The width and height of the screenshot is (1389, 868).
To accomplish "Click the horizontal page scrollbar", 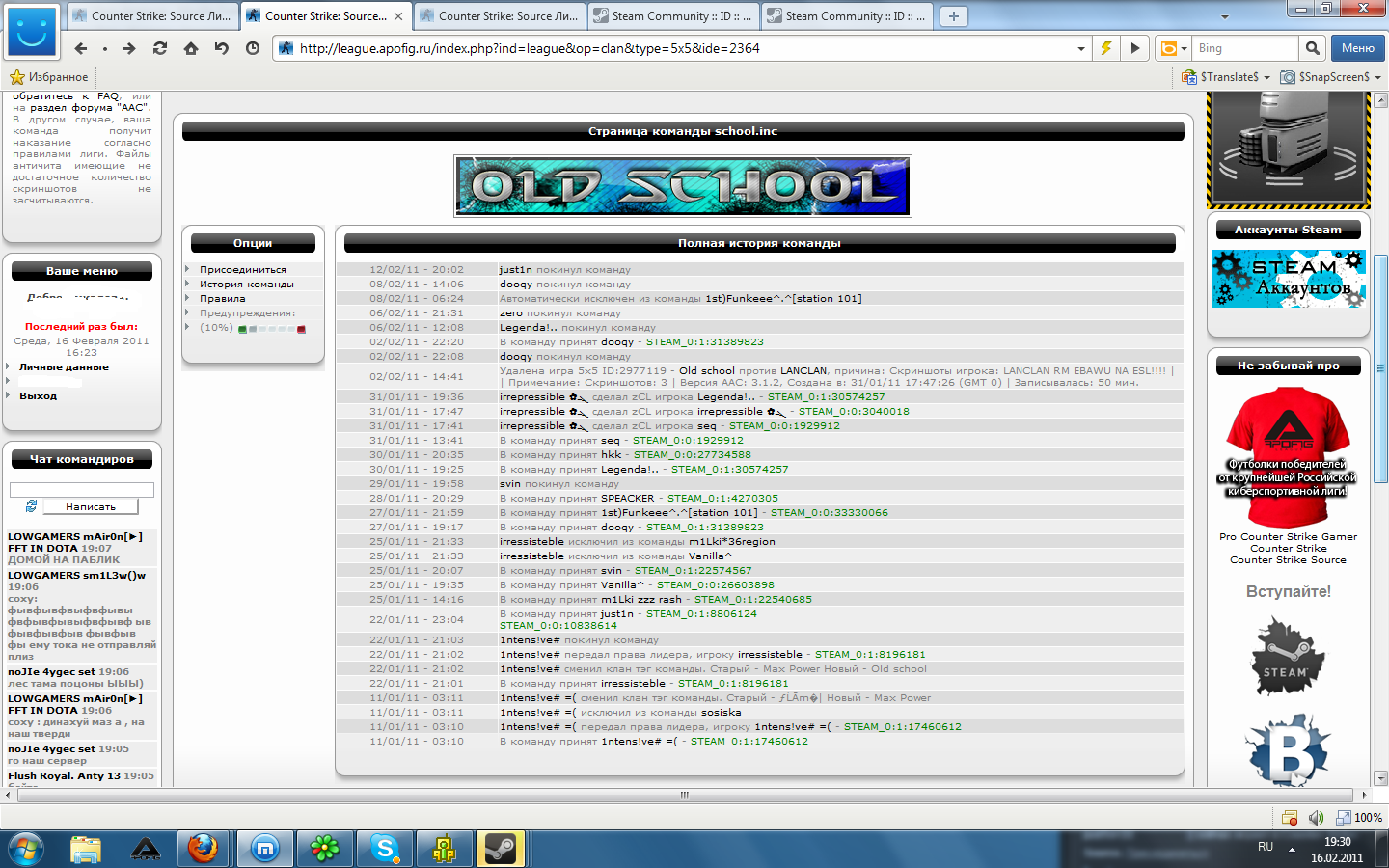I will point(685,795).
